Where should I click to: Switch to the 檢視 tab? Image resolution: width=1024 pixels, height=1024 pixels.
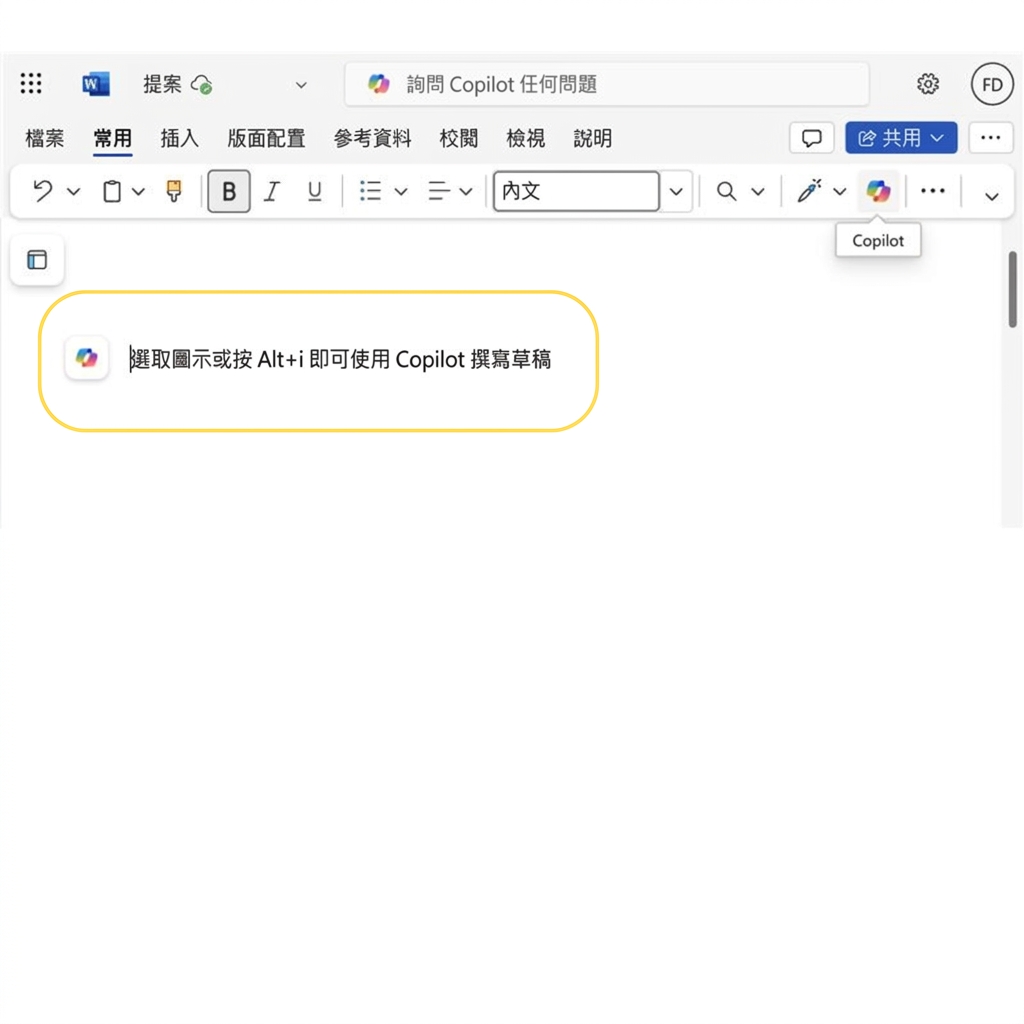(525, 138)
